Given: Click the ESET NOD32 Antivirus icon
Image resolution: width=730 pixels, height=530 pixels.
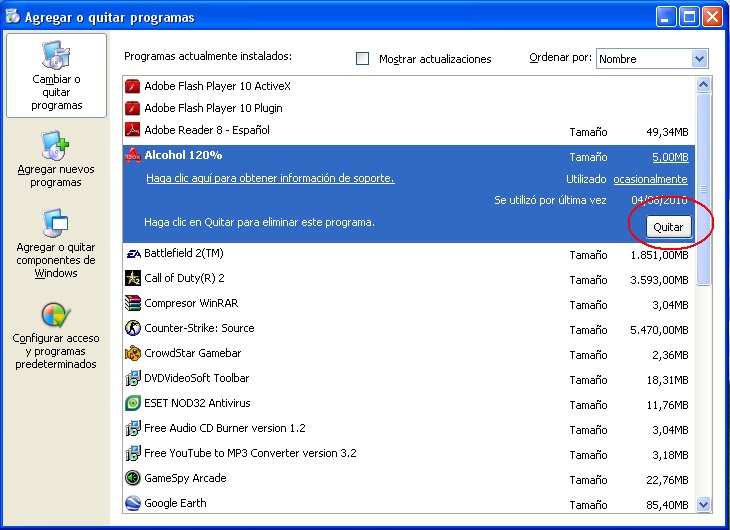Looking at the screenshot, I should pos(133,403).
